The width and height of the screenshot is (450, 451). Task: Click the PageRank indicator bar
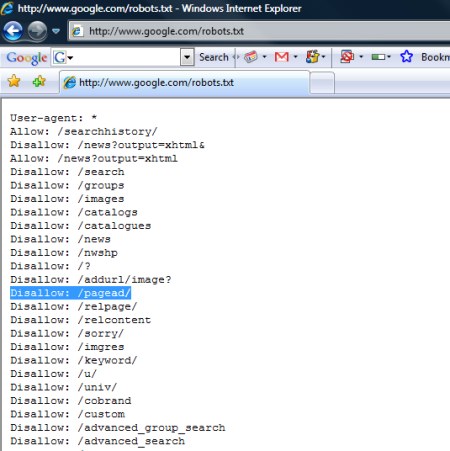pos(378,57)
